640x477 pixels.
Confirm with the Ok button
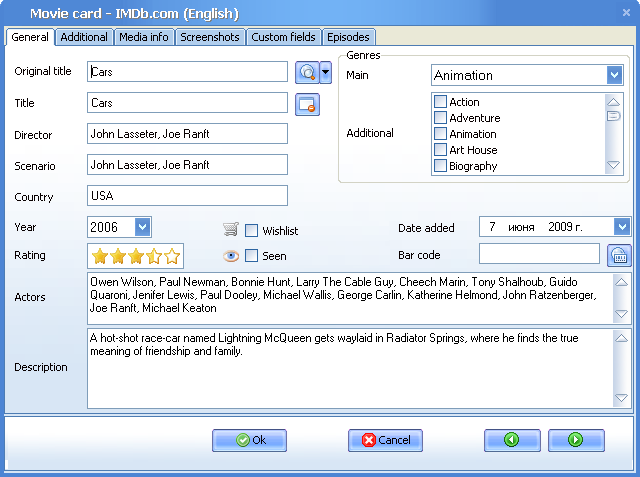click(x=249, y=440)
